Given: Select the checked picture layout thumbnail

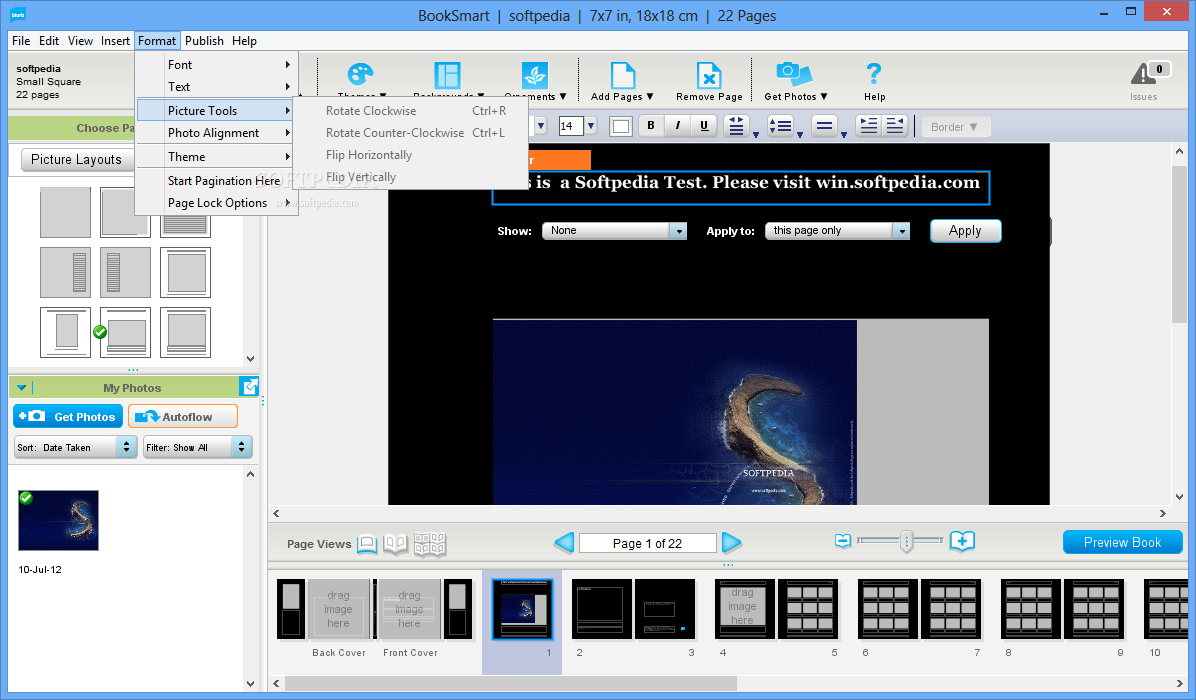Looking at the screenshot, I should click(125, 332).
